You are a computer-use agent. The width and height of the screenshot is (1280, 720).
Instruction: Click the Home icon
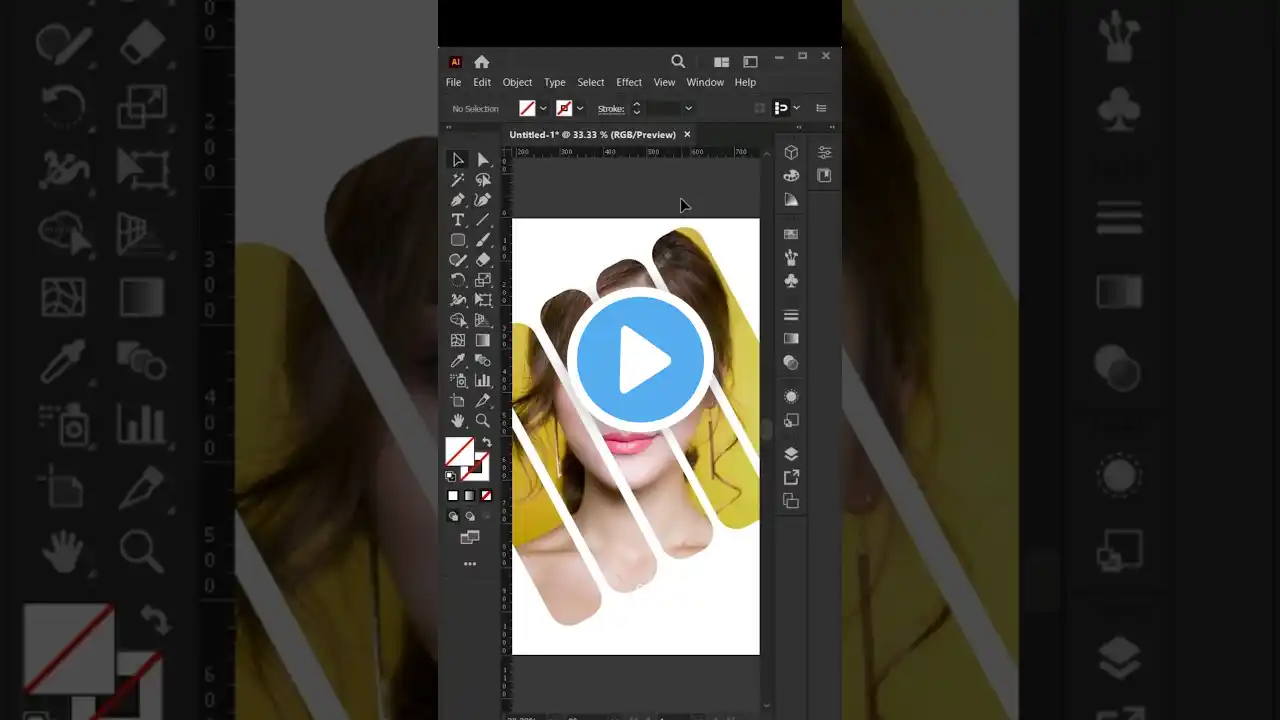click(x=482, y=62)
